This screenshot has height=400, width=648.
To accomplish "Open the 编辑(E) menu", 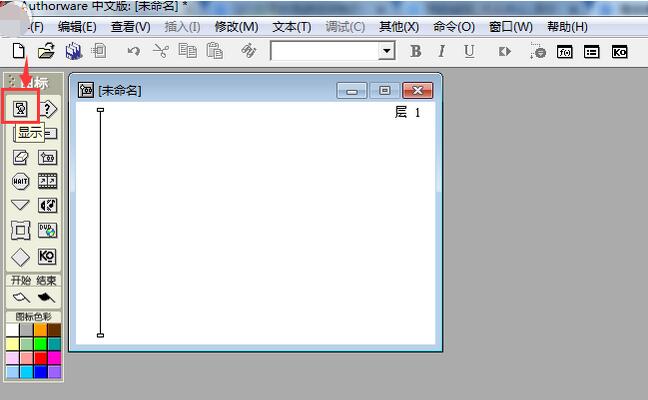I will coord(77,27).
